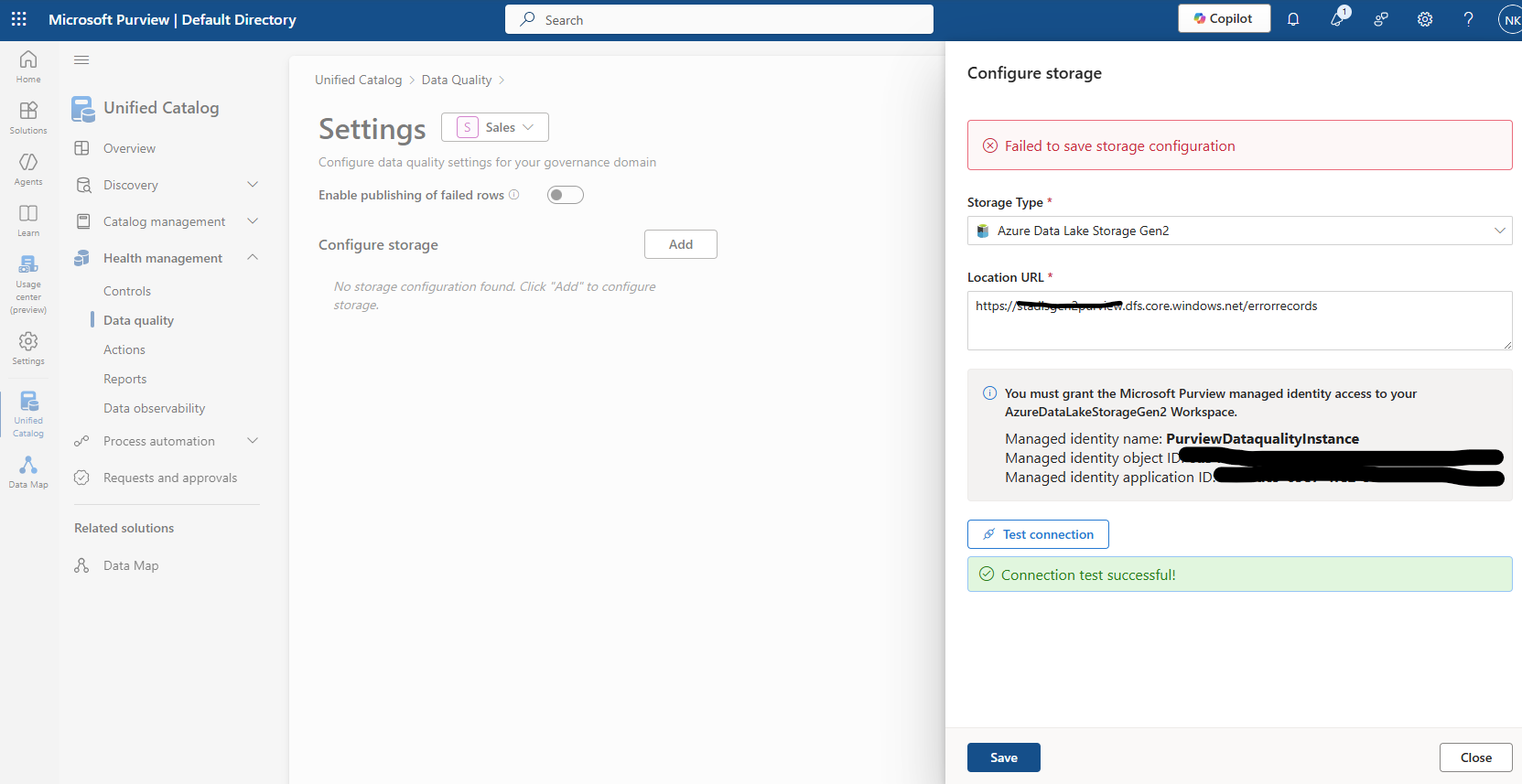Go to Home in the left rail
Screen dimensions: 1522x784
point(28,66)
